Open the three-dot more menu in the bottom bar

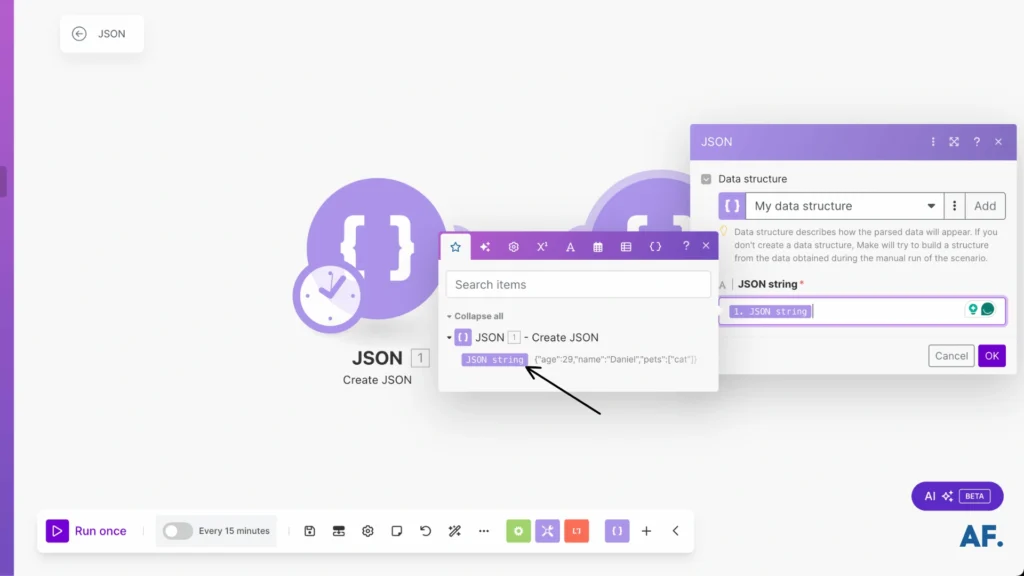tap(484, 531)
